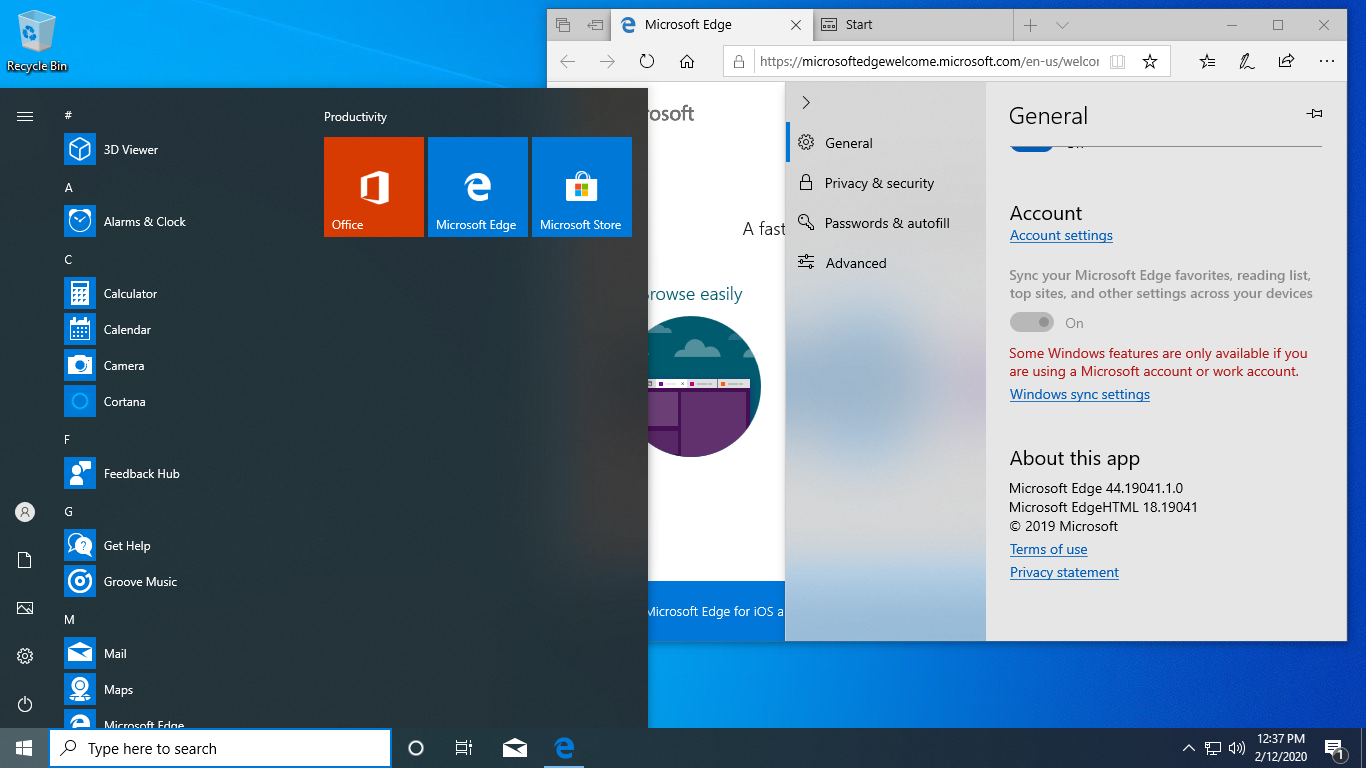Click the volume icon in tray
Image resolution: width=1366 pixels, height=768 pixels.
tap(1237, 748)
